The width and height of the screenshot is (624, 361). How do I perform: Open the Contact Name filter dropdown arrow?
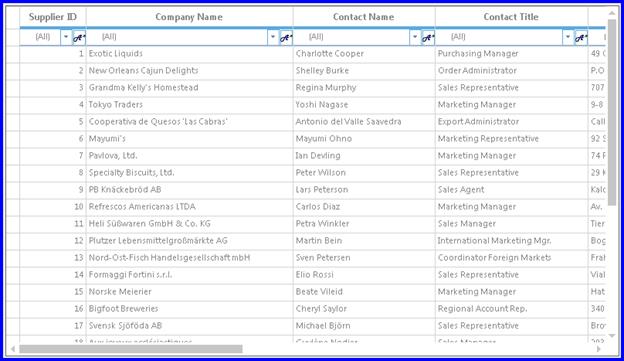point(415,37)
